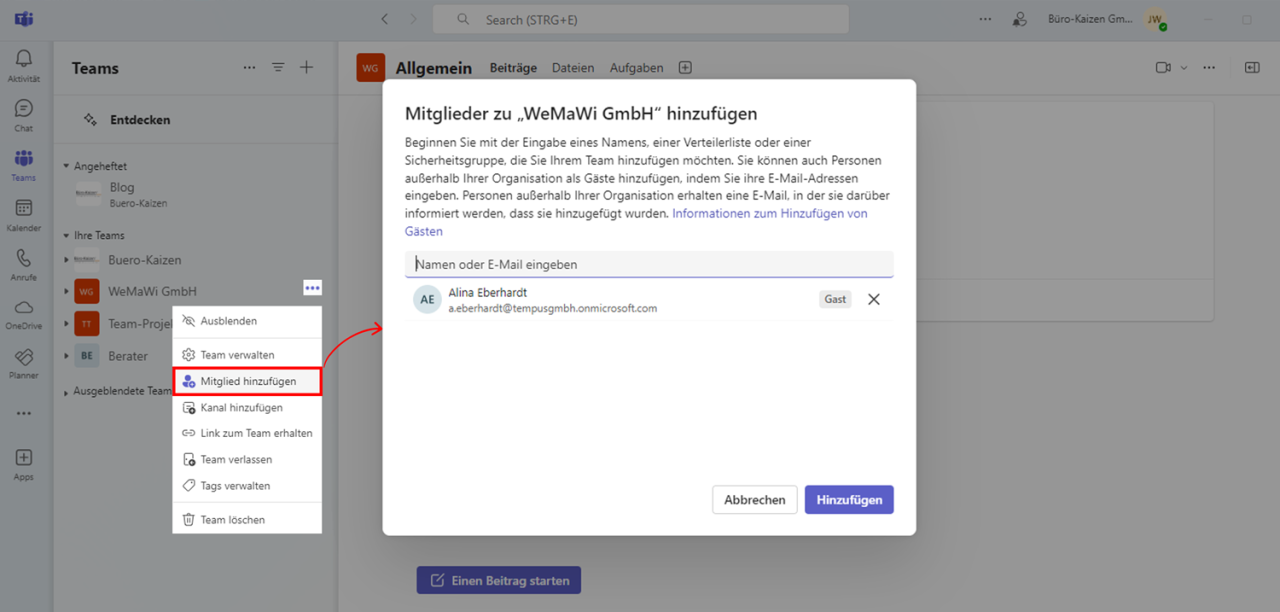Click the Abbrechen button
Screen dimensions: 1280x612
755,500
